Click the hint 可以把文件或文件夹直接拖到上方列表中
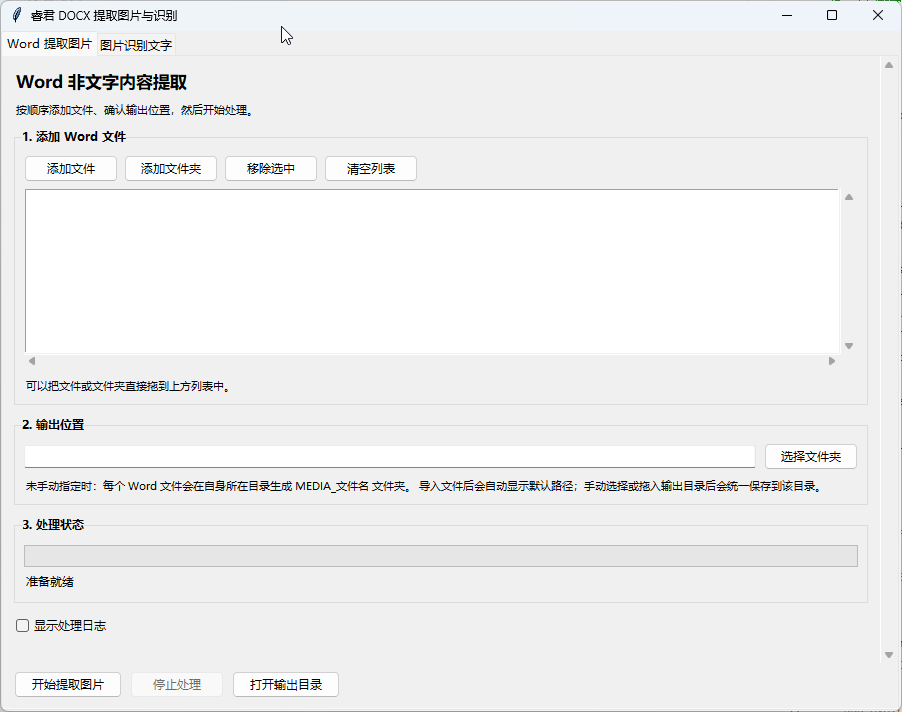Viewport: 902px width, 712px height. coord(128,386)
